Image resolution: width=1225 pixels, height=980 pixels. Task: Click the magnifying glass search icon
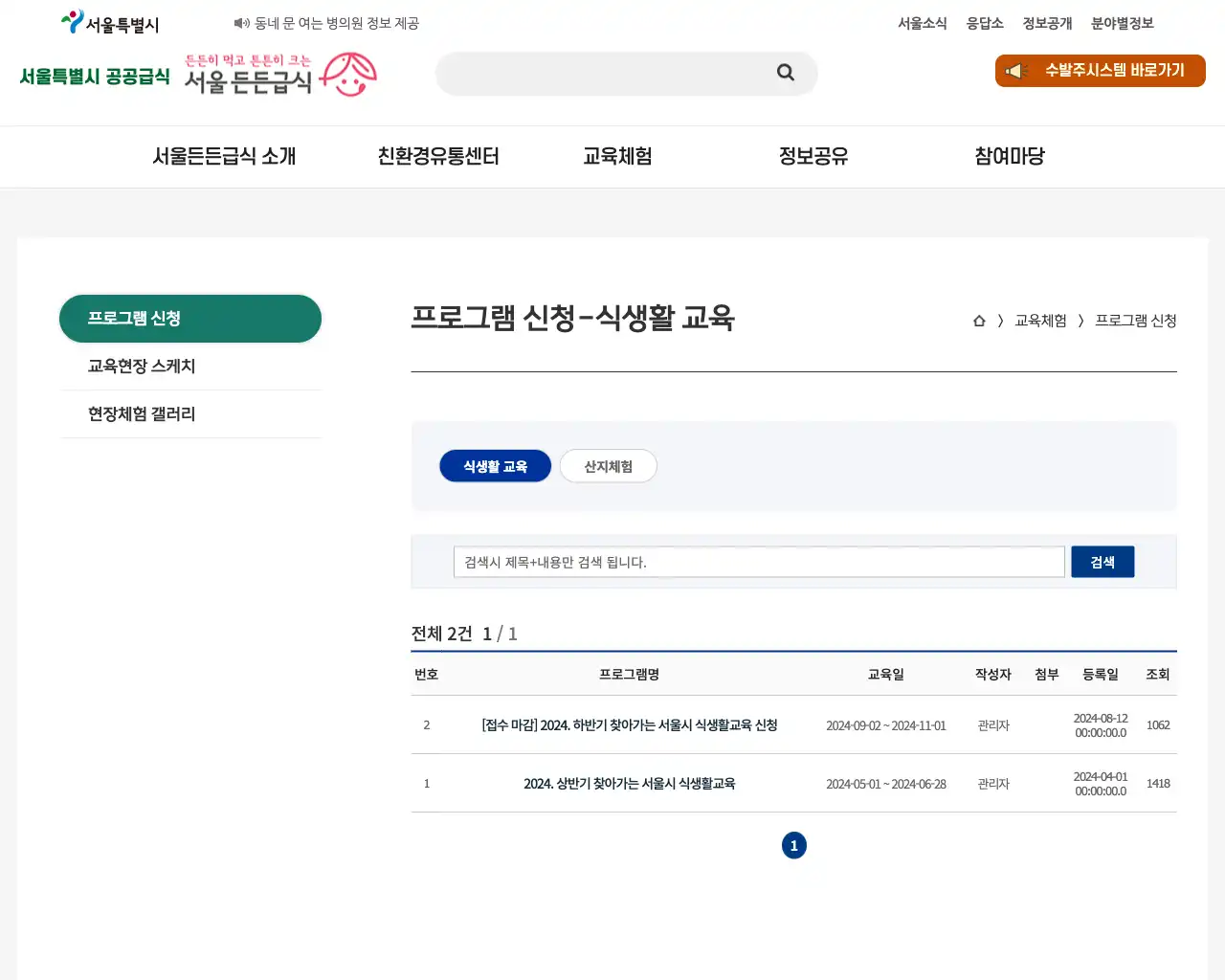(x=785, y=73)
